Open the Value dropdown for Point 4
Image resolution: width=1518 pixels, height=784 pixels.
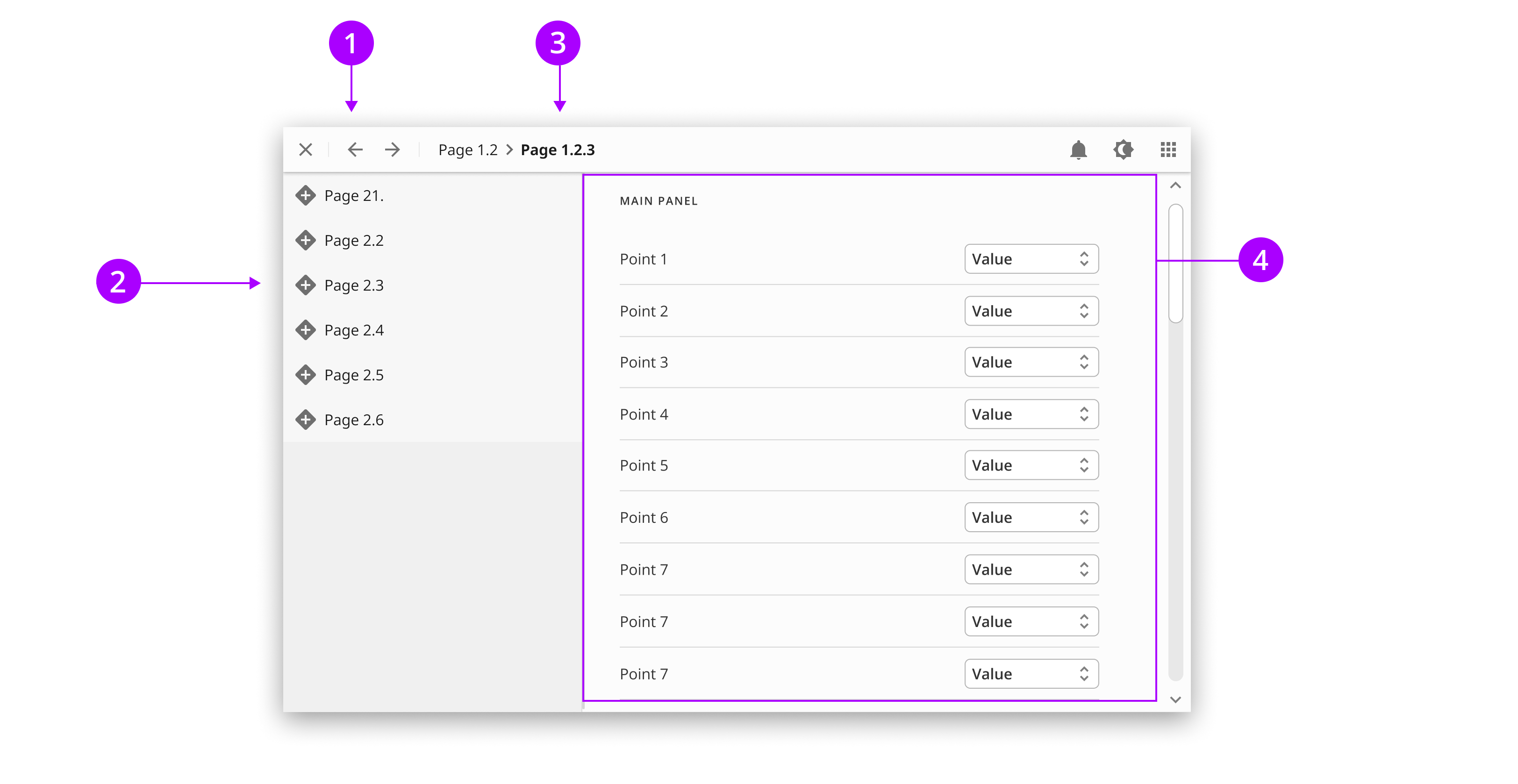(x=1031, y=414)
